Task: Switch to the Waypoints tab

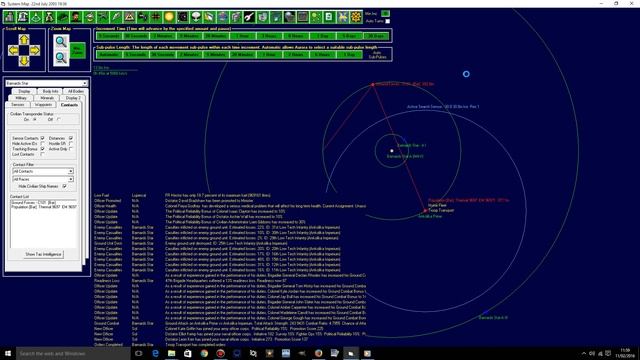Action: pyautogui.click(x=43, y=105)
